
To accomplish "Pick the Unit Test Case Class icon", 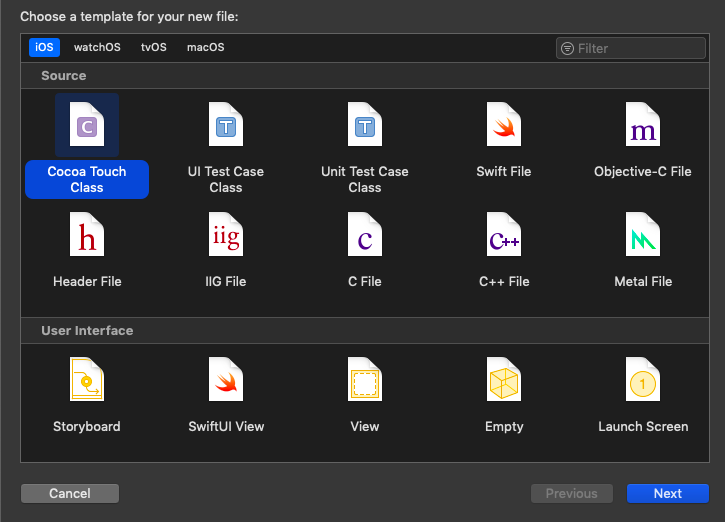I will 365,124.
